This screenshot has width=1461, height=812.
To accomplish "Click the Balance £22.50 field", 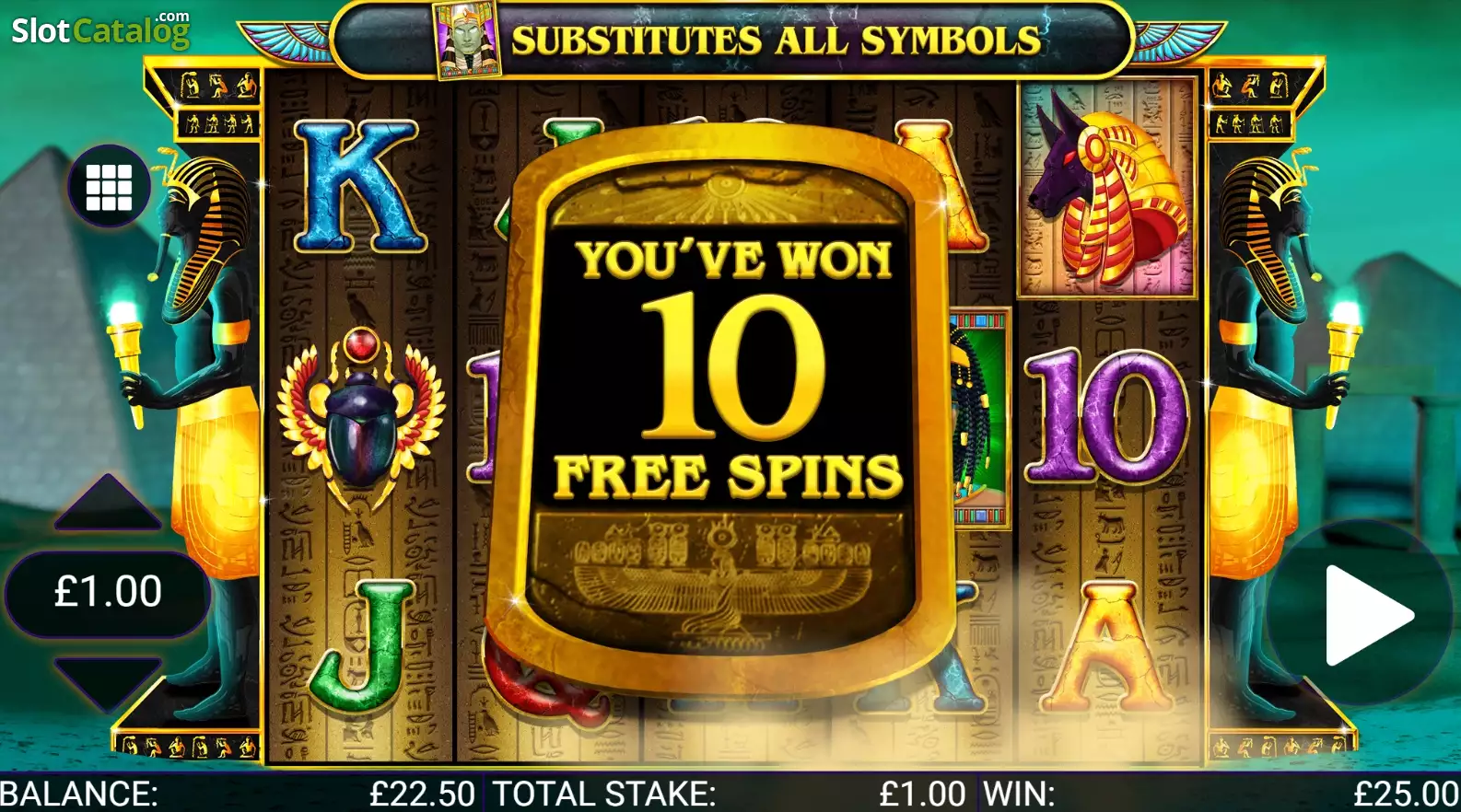I will [x=239, y=793].
